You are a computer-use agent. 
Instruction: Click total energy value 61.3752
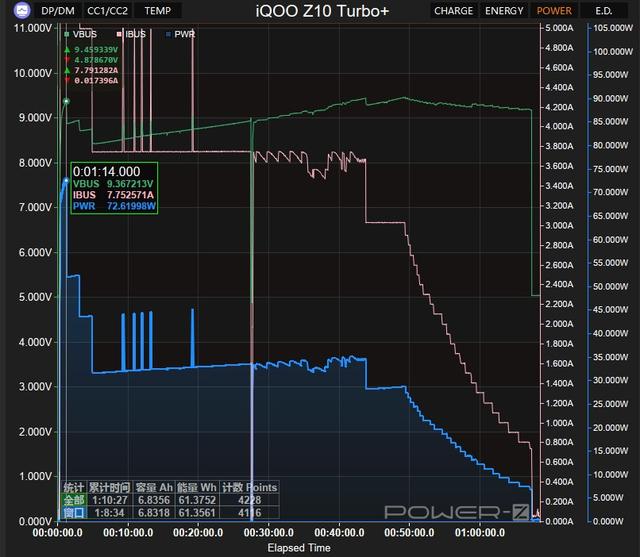197,500
